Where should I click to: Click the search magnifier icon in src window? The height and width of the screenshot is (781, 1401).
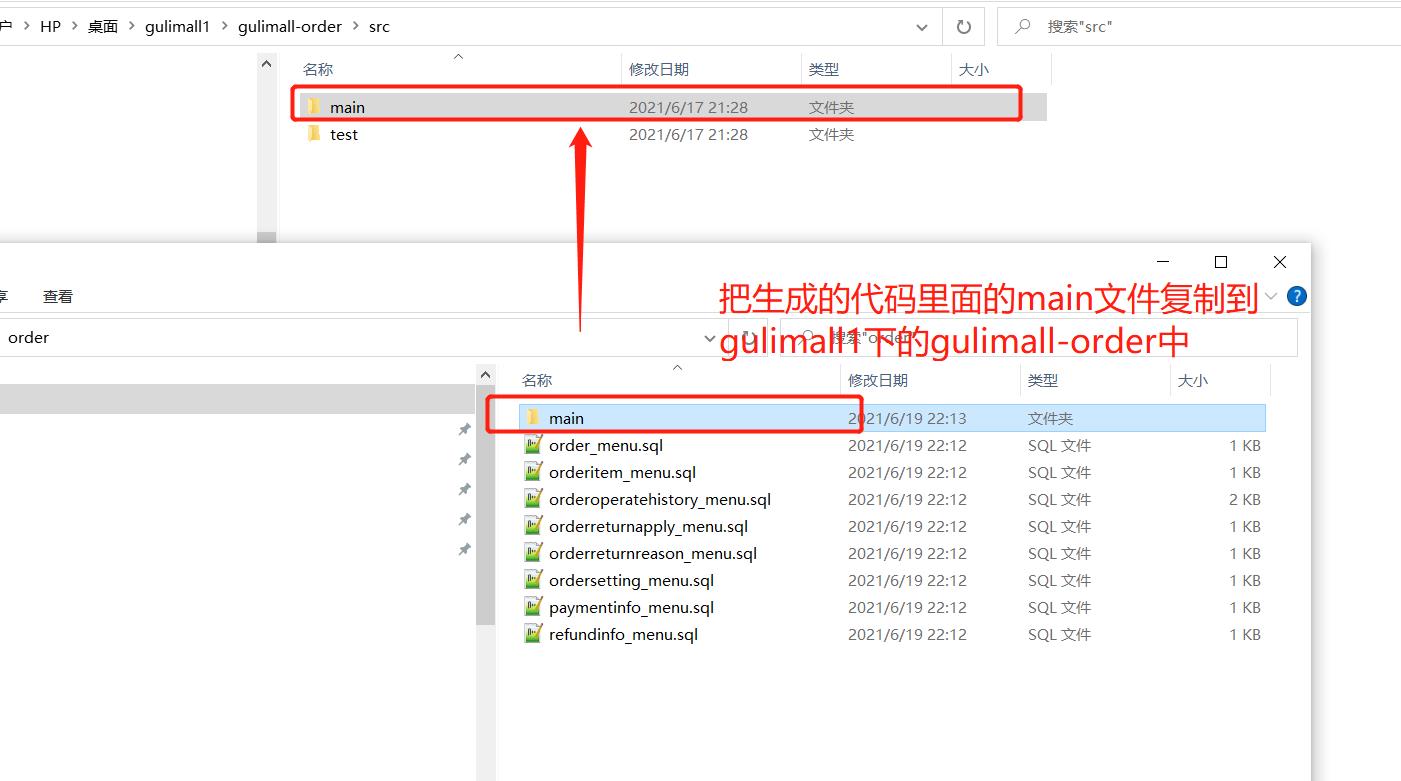pos(1023,27)
